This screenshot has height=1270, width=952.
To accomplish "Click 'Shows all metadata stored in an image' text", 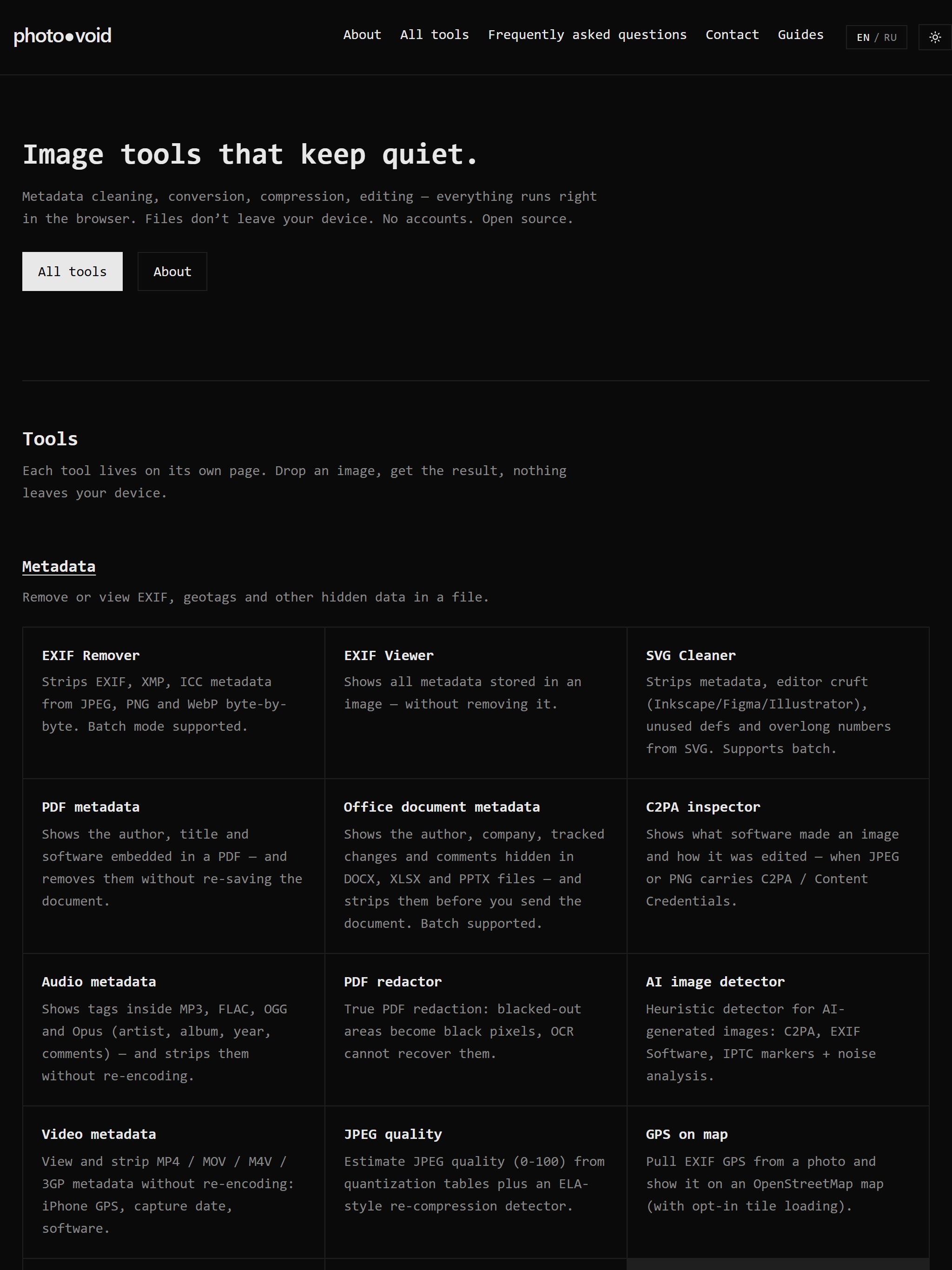I will [462, 693].
